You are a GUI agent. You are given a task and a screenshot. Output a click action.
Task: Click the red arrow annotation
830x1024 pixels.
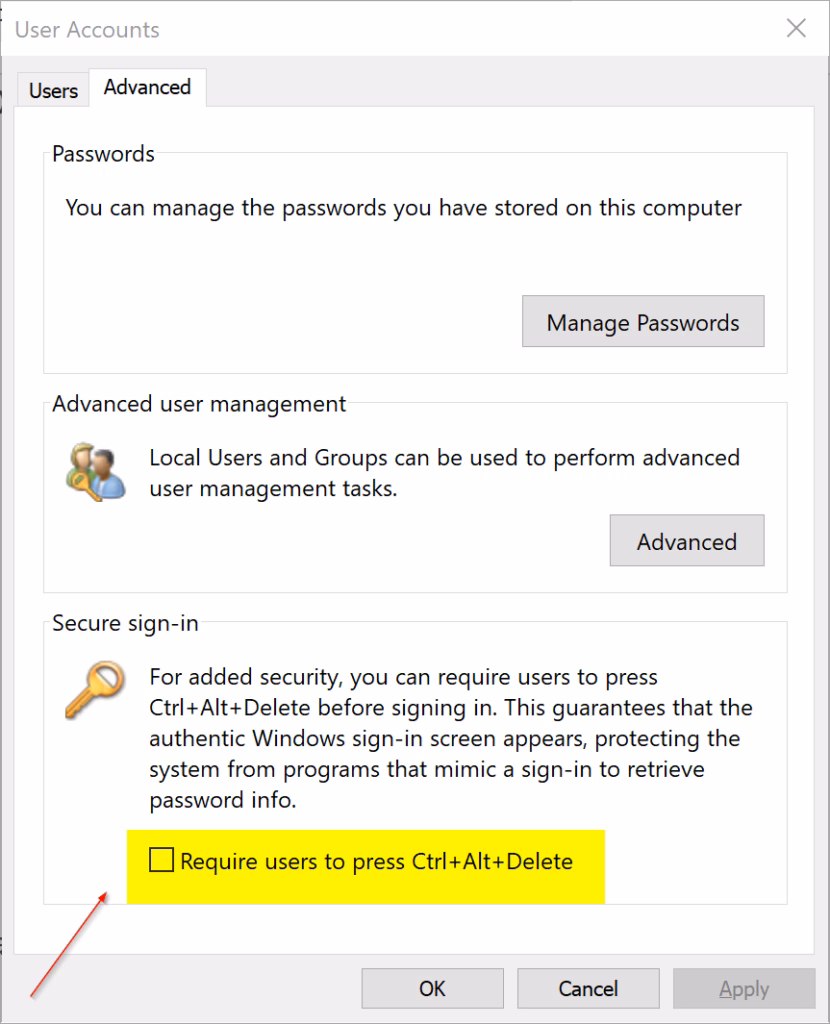tap(69, 945)
